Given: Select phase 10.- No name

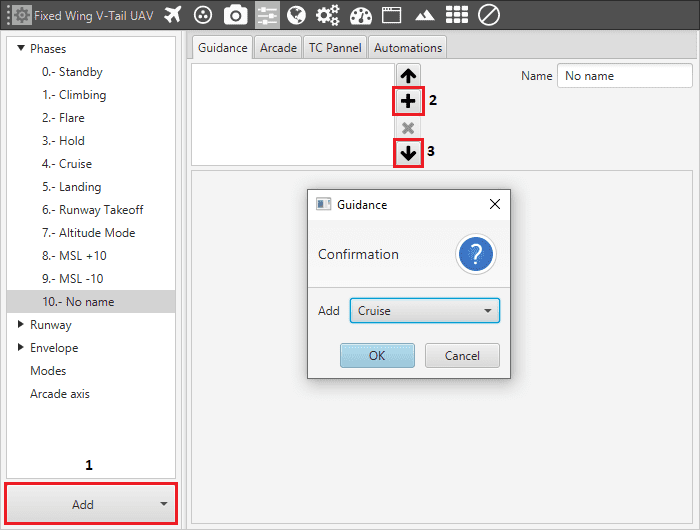Looking at the screenshot, I should (x=91, y=301).
